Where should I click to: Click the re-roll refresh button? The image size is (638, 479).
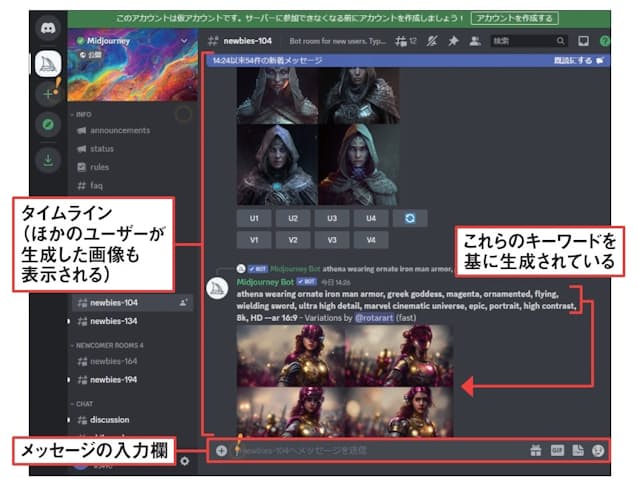(x=410, y=218)
